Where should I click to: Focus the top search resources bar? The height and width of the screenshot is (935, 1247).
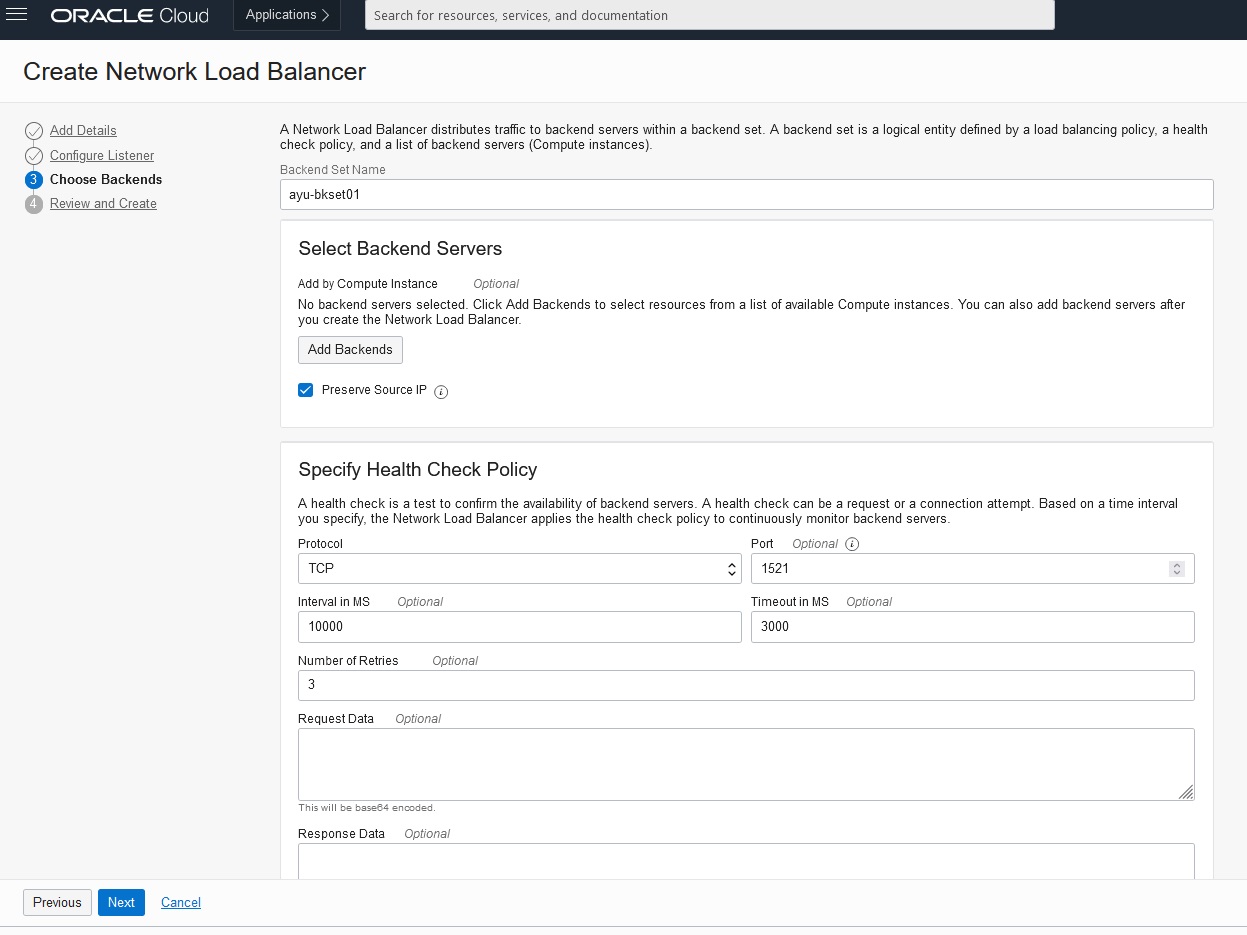[709, 15]
